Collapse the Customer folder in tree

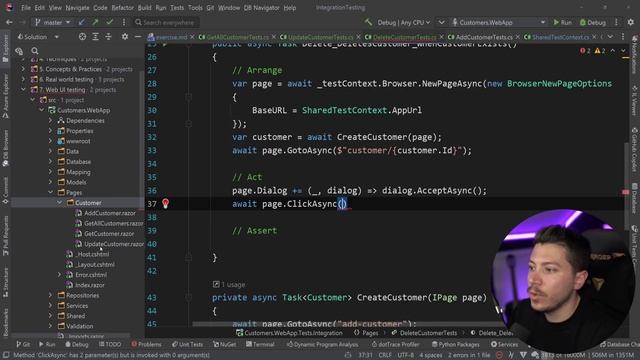pos(60,203)
